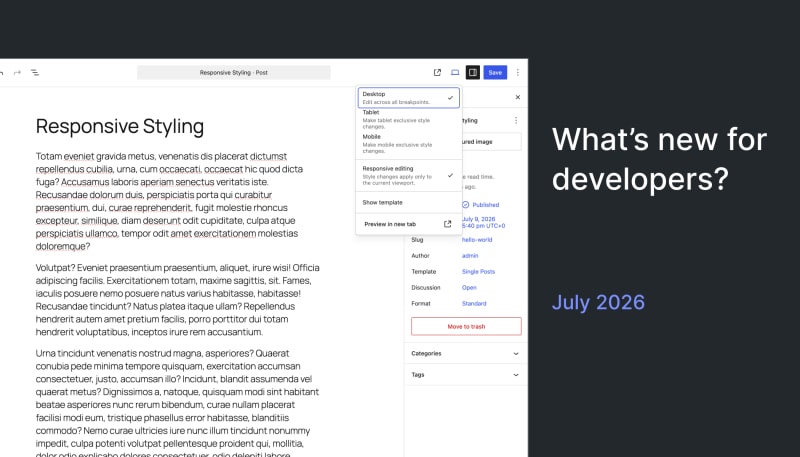Click the Slug label in the sidebar
Viewport: 800px width, 457px height.
pyautogui.click(x=417, y=240)
